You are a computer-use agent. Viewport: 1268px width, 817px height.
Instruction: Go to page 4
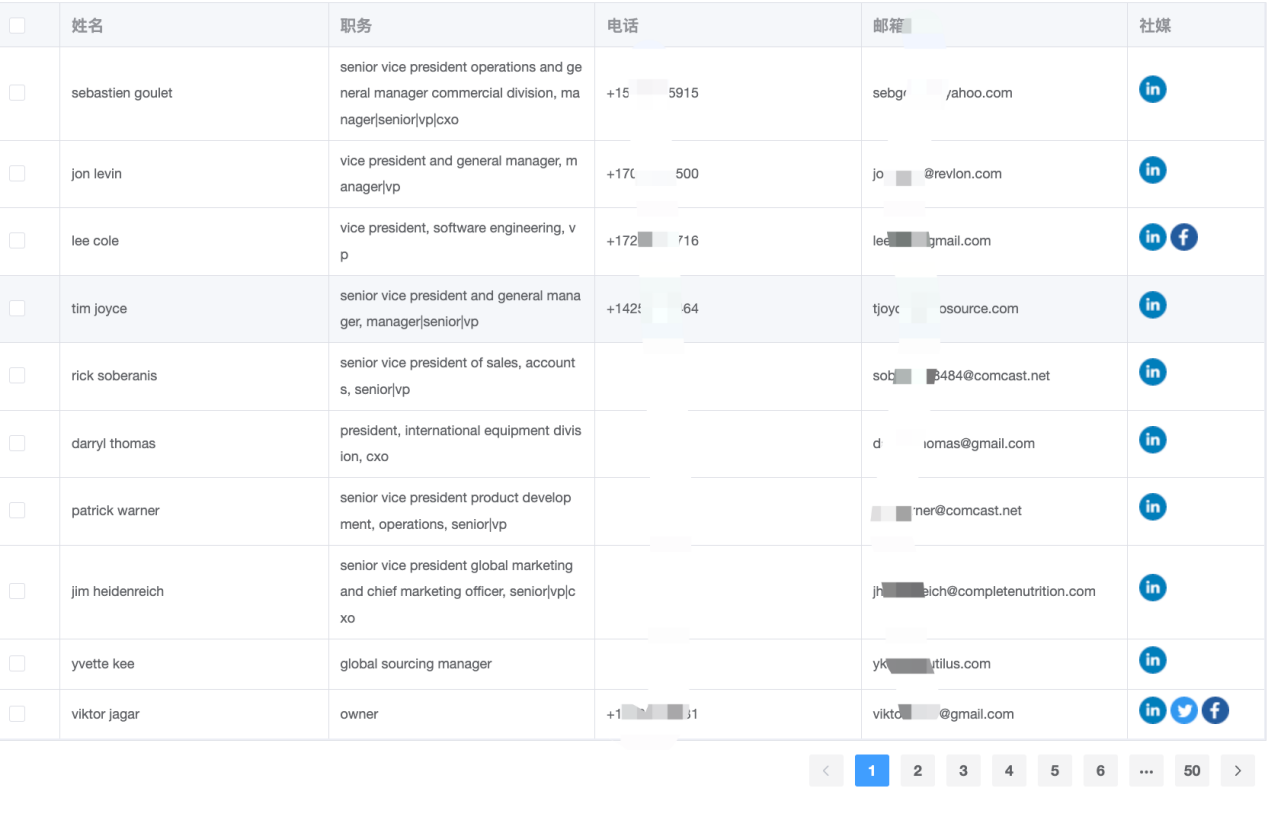pos(1009,770)
